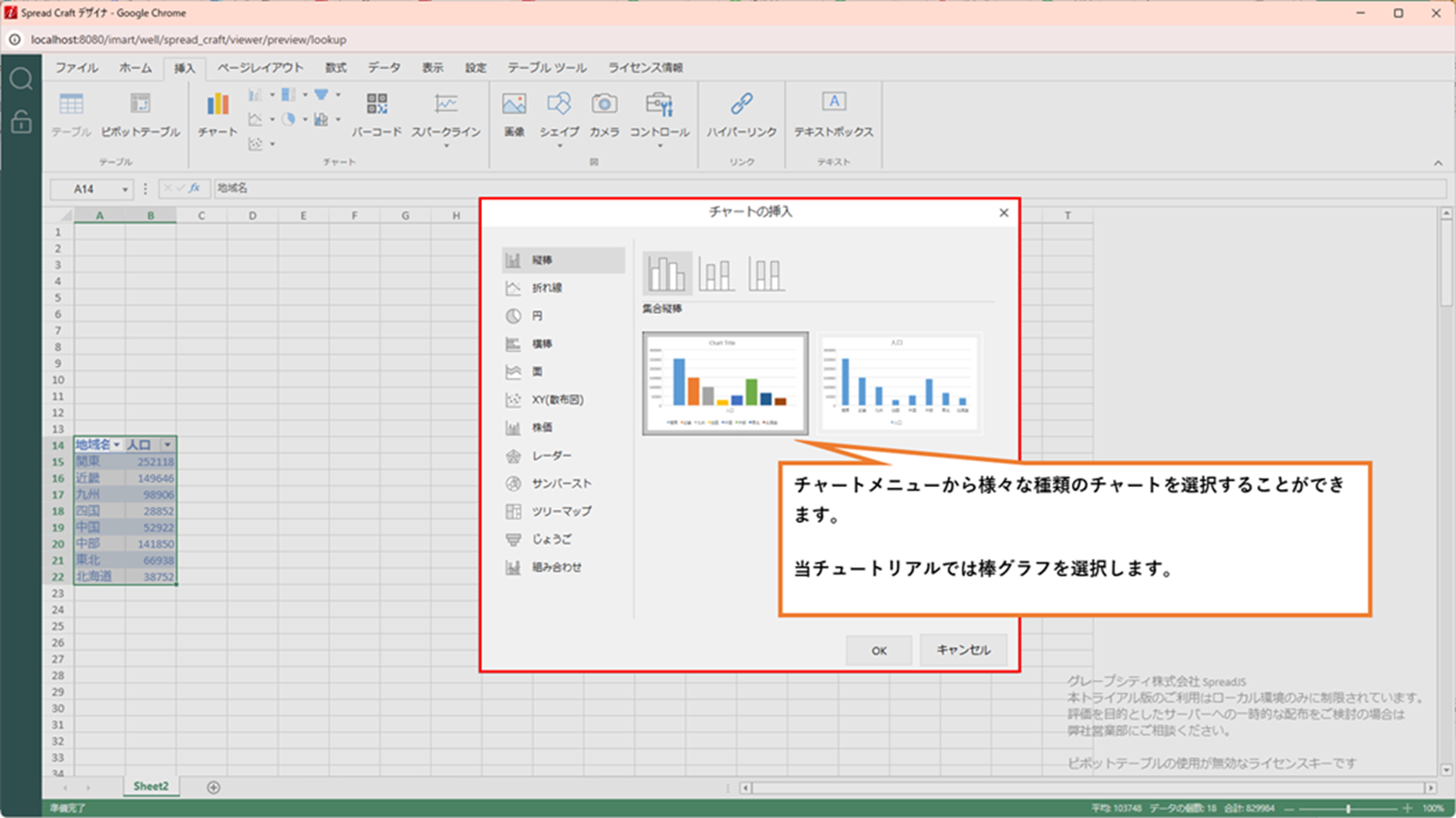Open the 地域名 column filter dropdown

pos(116,445)
